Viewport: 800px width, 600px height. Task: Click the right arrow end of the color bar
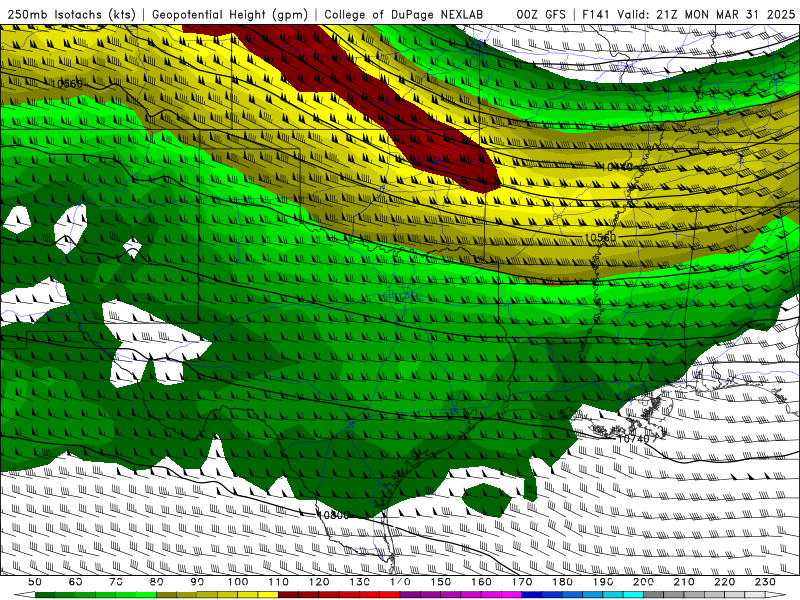tap(776, 595)
